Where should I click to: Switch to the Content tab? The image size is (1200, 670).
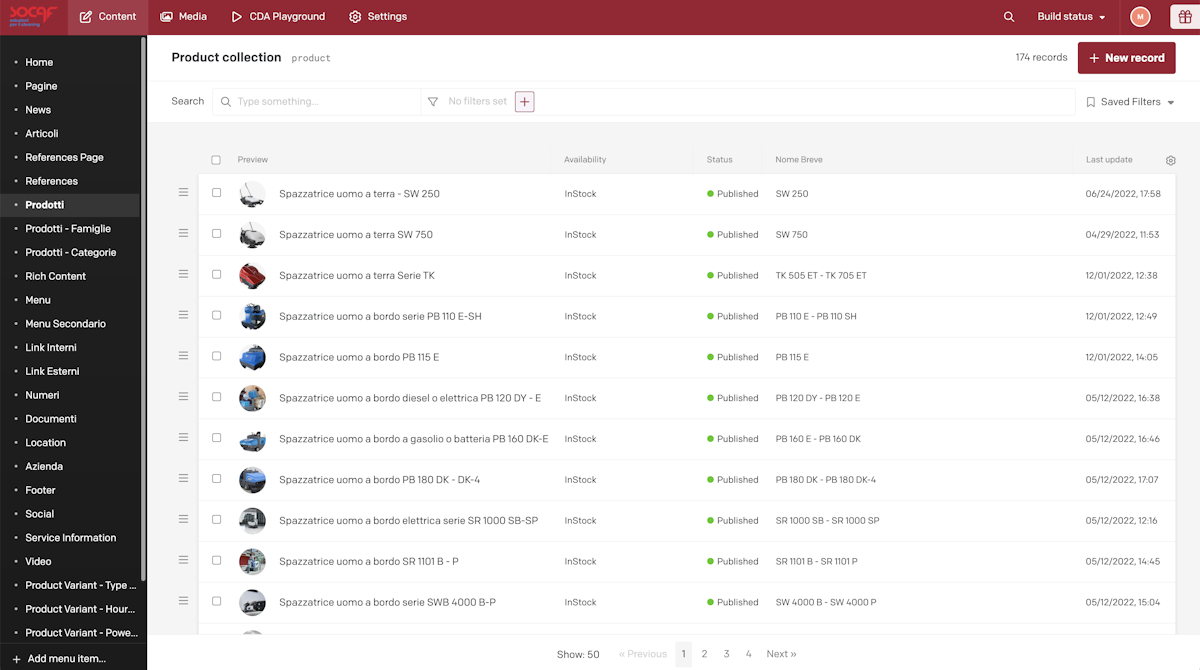(107, 17)
